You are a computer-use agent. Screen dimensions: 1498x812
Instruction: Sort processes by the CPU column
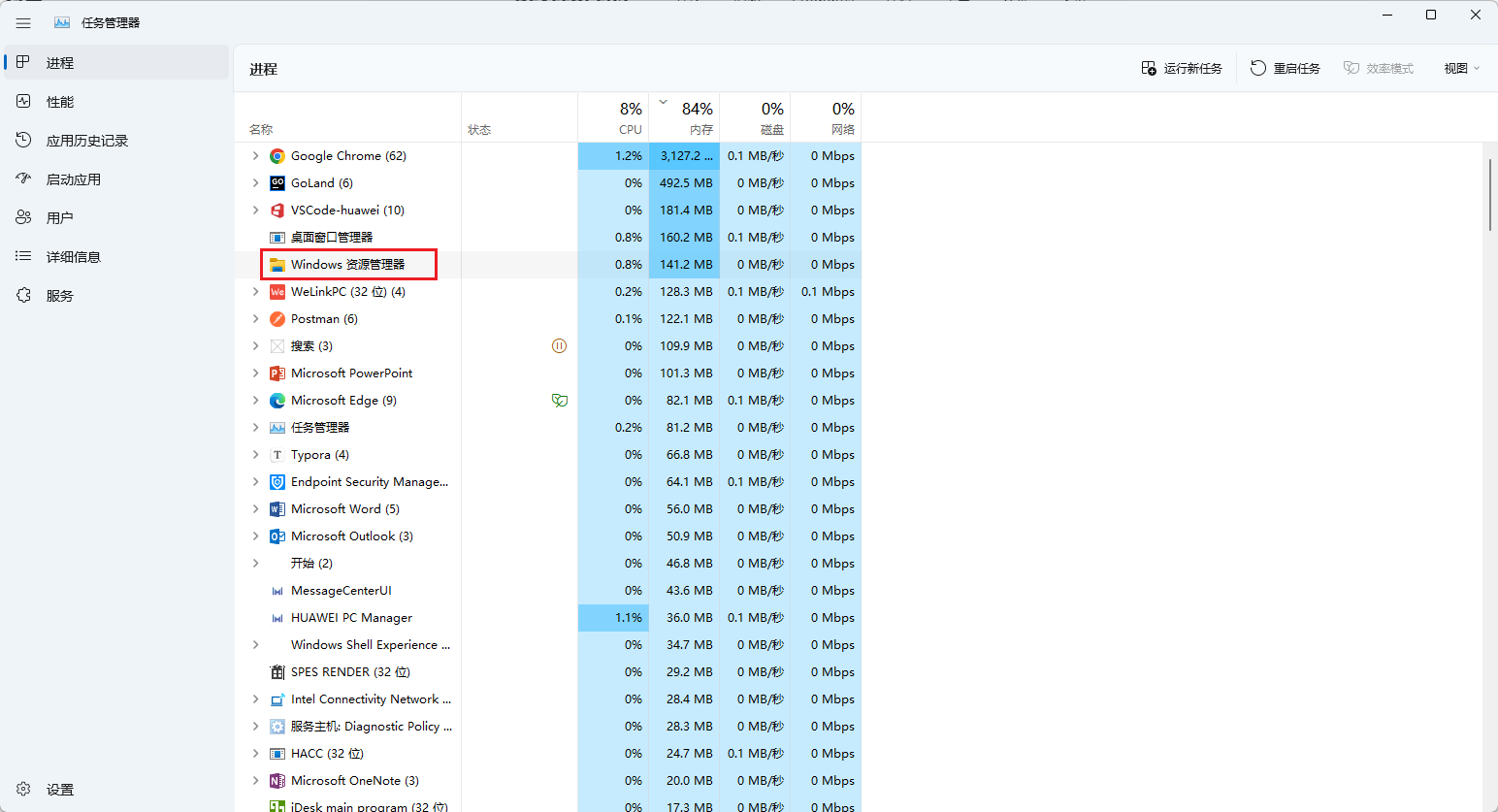click(613, 117)
